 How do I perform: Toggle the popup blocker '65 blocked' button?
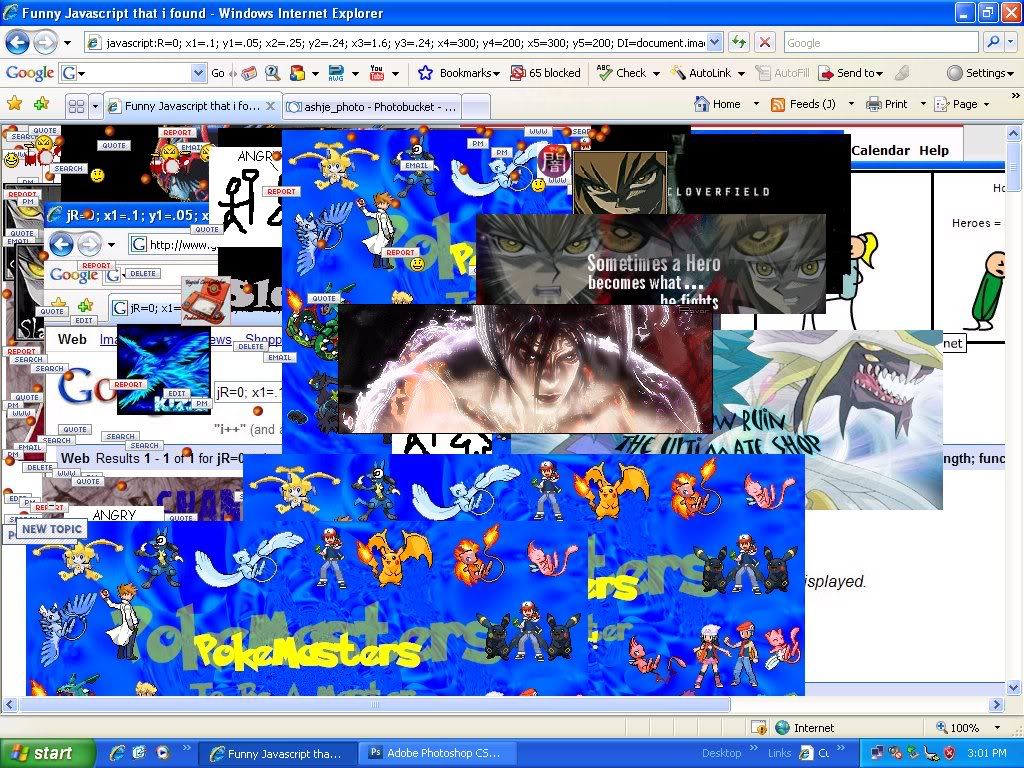pyautogui.click(x=545, y=73)
